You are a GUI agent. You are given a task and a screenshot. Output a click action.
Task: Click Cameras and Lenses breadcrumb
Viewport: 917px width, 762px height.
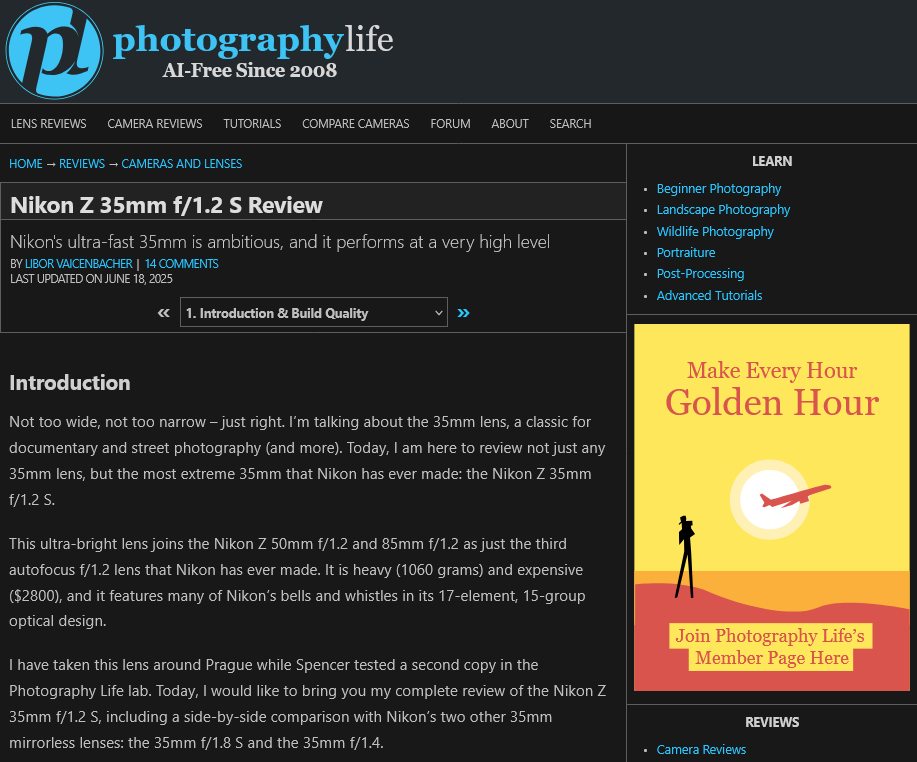point(182,164)
